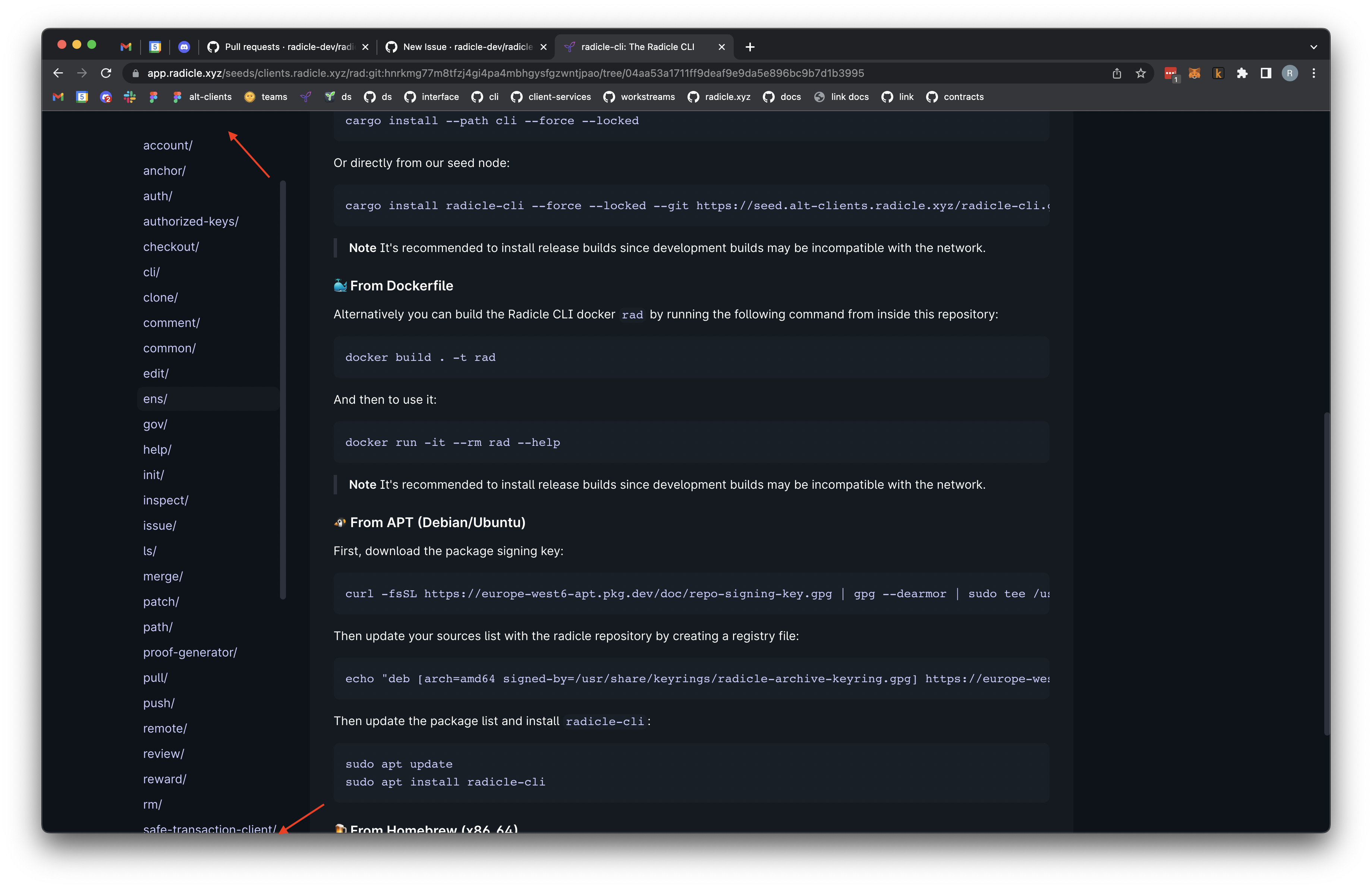Open the cli GitHub bookmark
This screenshot has height=888, width=1372.
[x=485, y=97]
